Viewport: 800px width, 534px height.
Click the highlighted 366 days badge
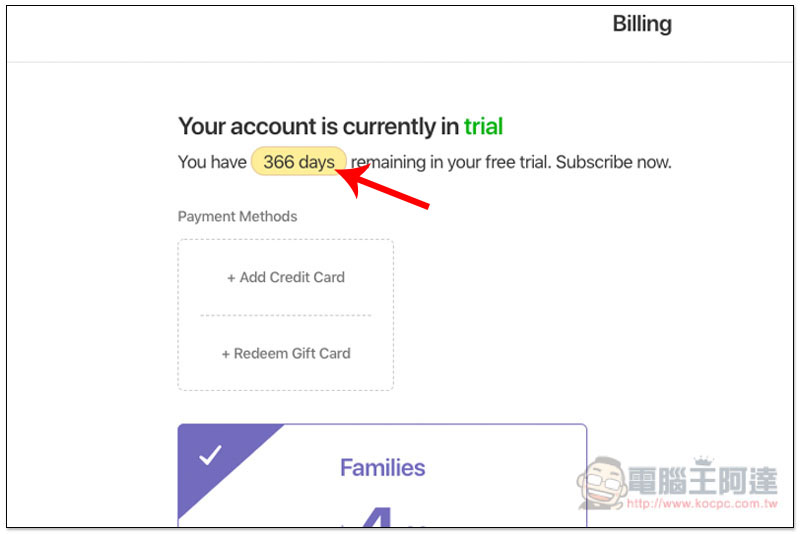[x=299, y=162]
